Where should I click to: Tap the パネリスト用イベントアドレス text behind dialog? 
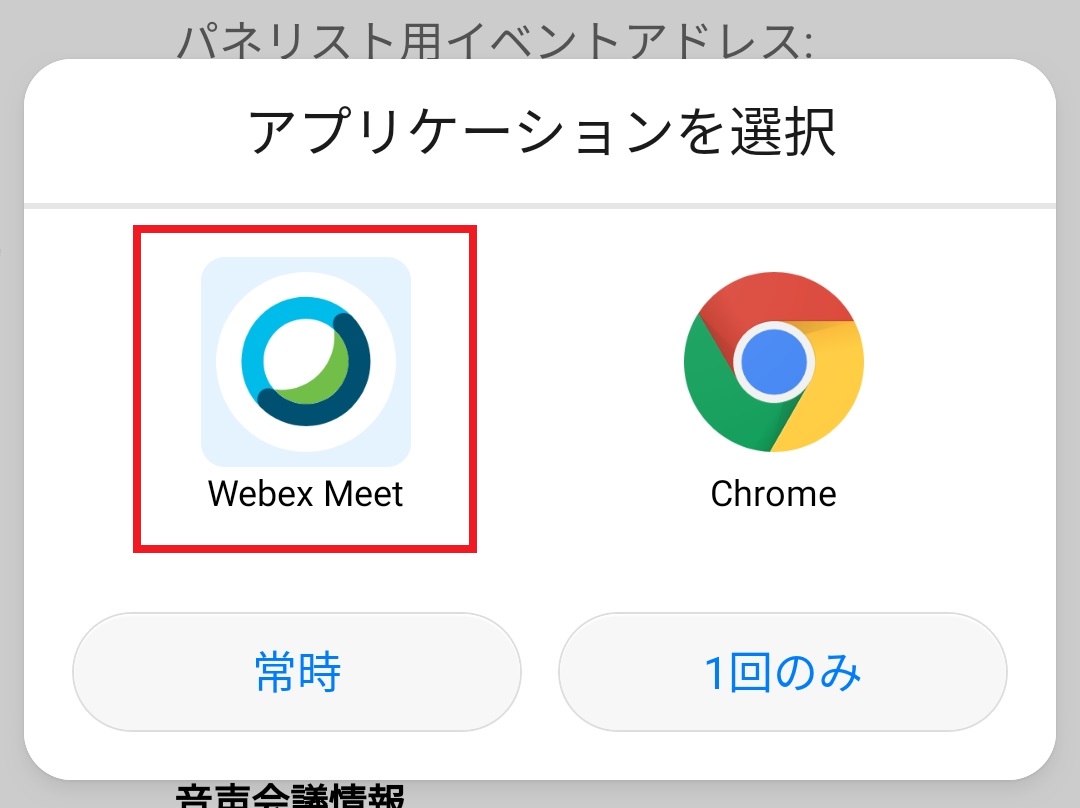tap(495, 40)
